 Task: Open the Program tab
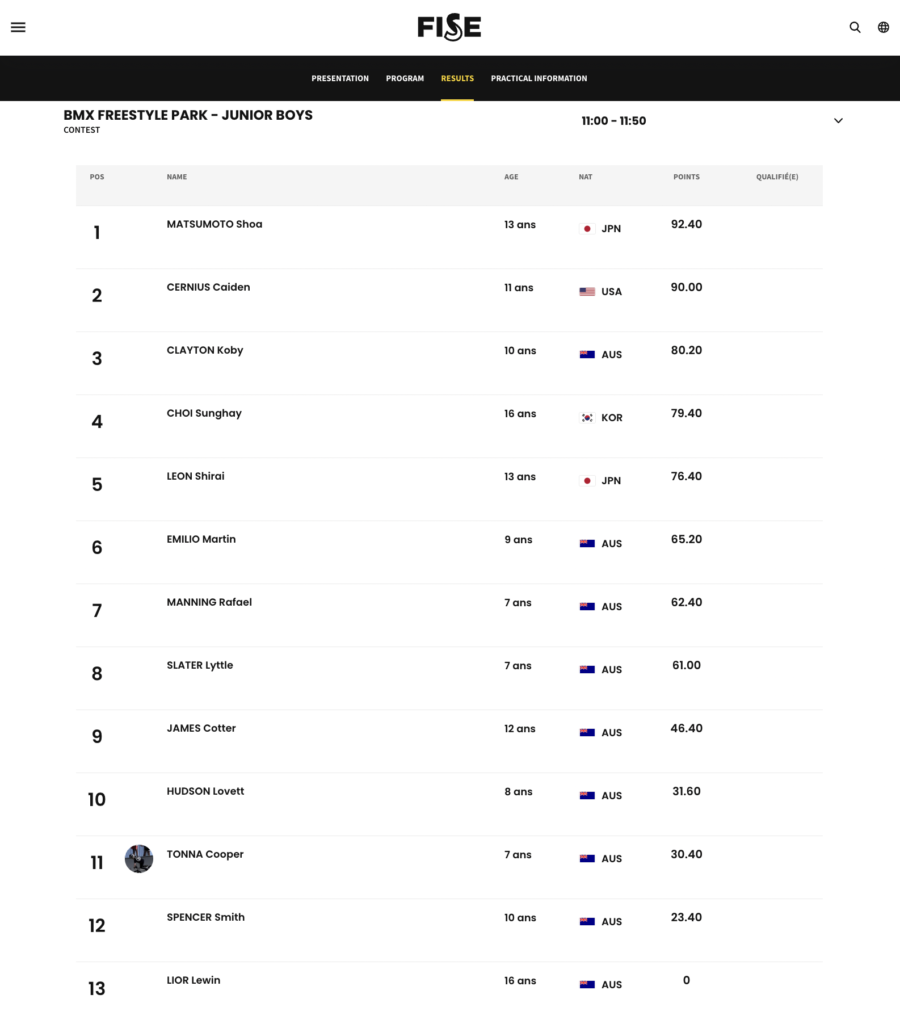(404, 78)
